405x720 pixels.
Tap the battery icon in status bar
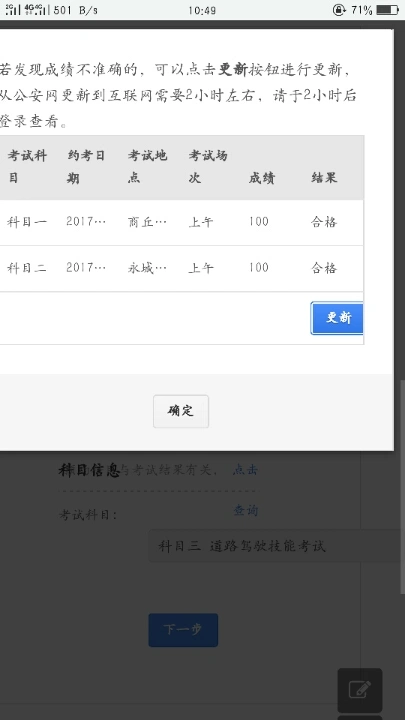pyautogui.click(x=387, y=10)
